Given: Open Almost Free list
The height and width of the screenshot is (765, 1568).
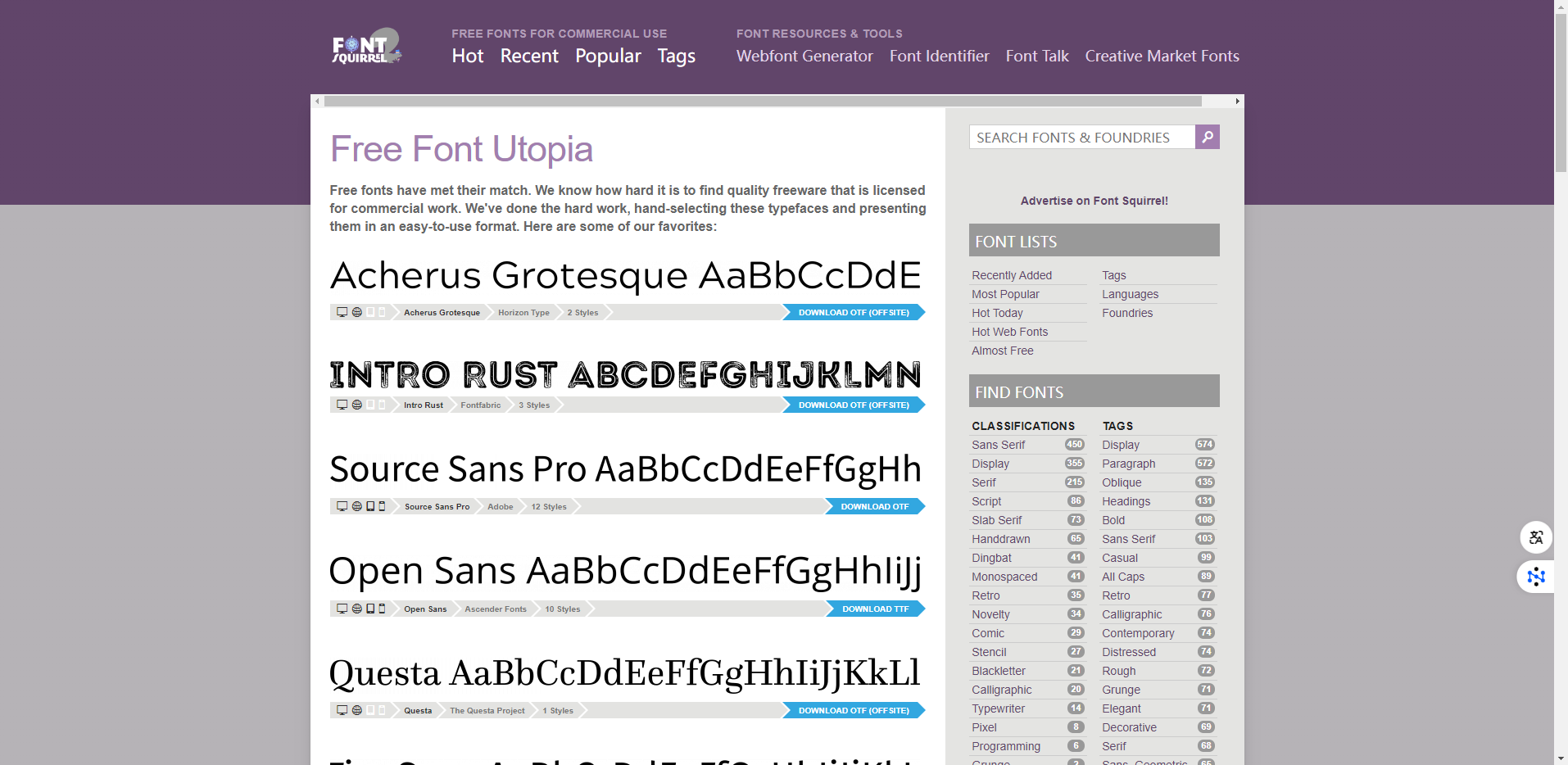Looking at the screenshot, I should [x=1002, y=351].
